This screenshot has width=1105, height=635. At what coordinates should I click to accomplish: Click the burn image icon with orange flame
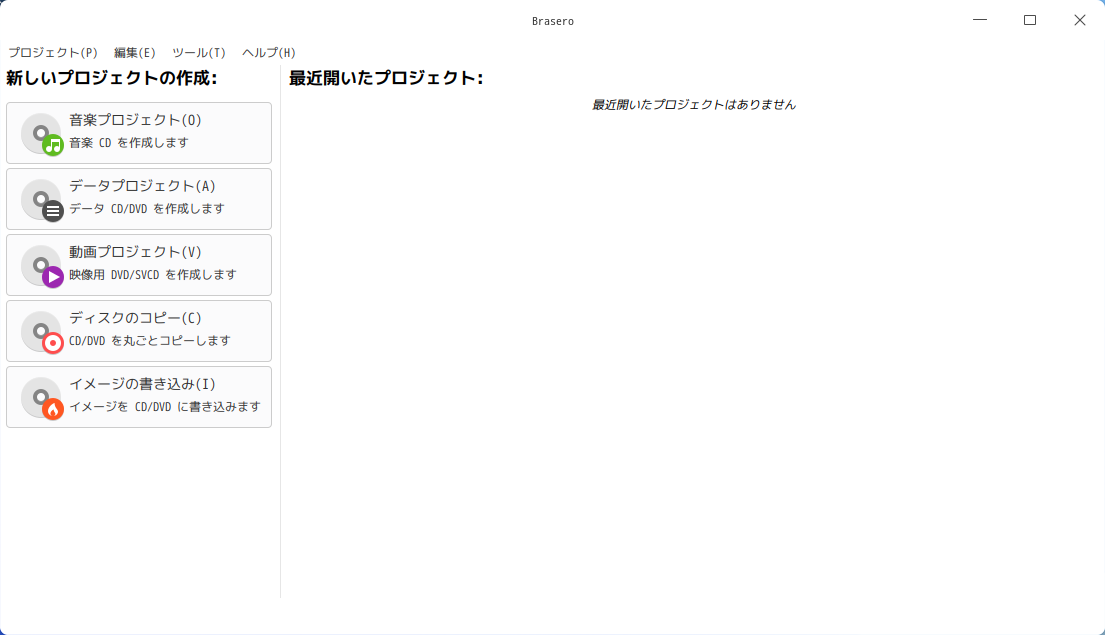(x=42, y=398)
